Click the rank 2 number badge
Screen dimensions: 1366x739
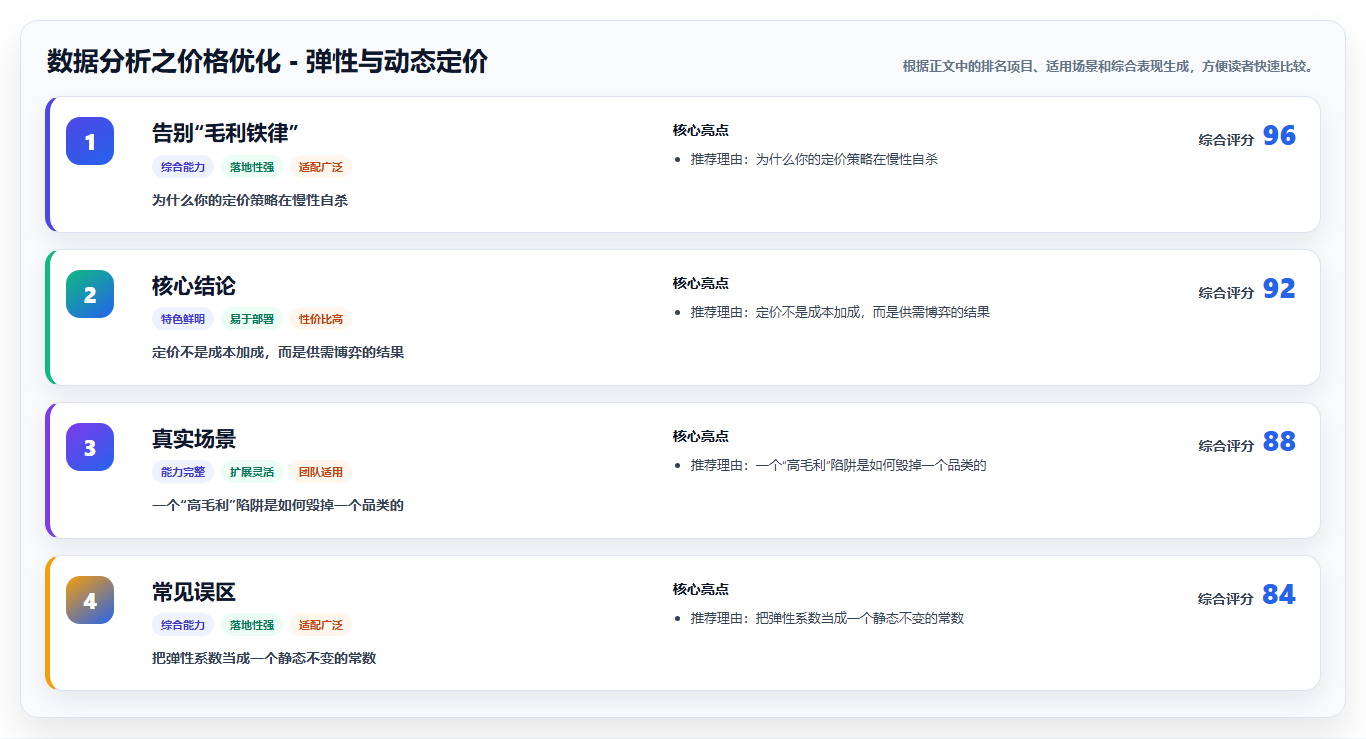point(90,294)
